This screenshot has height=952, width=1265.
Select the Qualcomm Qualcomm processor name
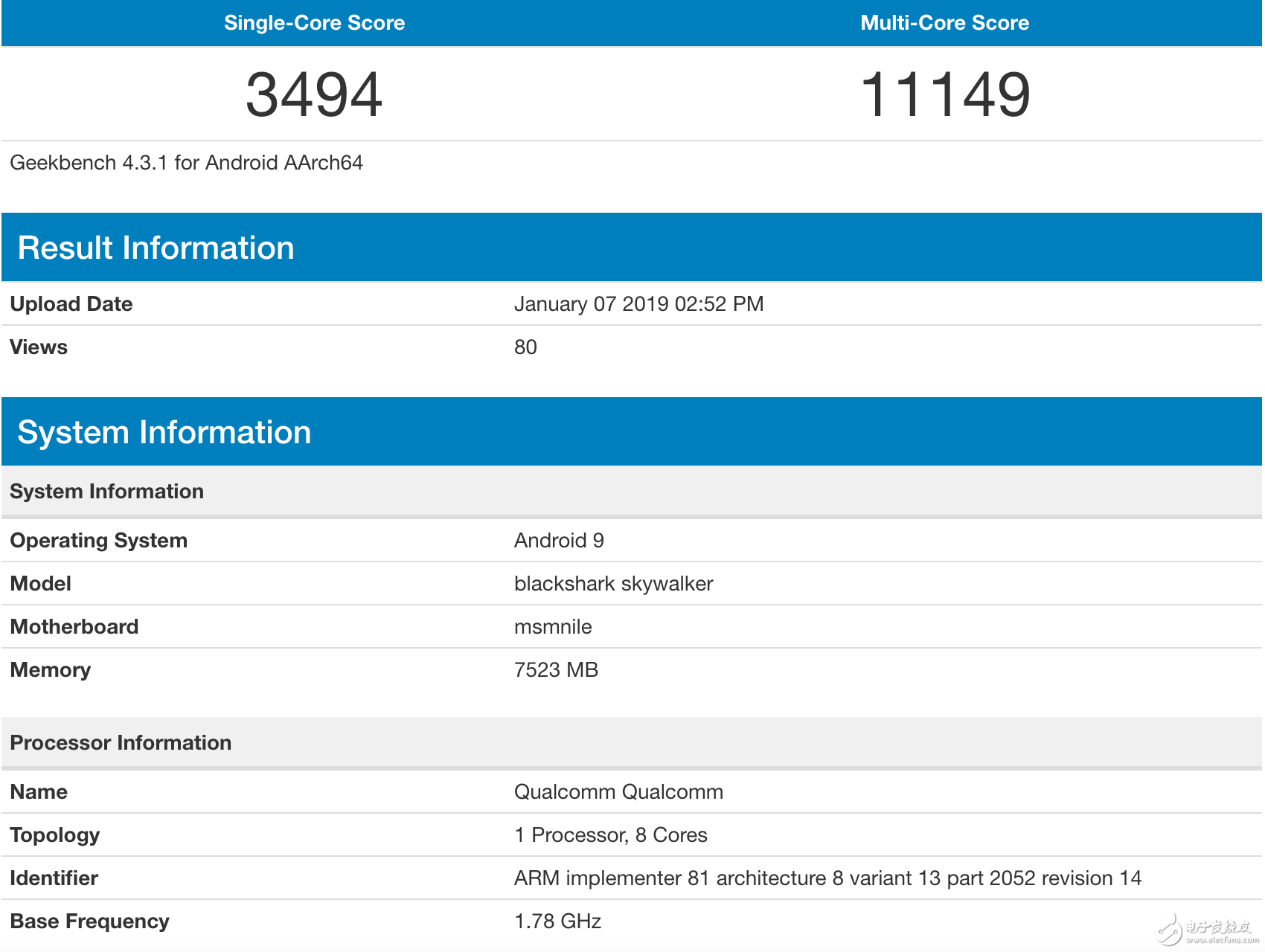tap(618, 792)
